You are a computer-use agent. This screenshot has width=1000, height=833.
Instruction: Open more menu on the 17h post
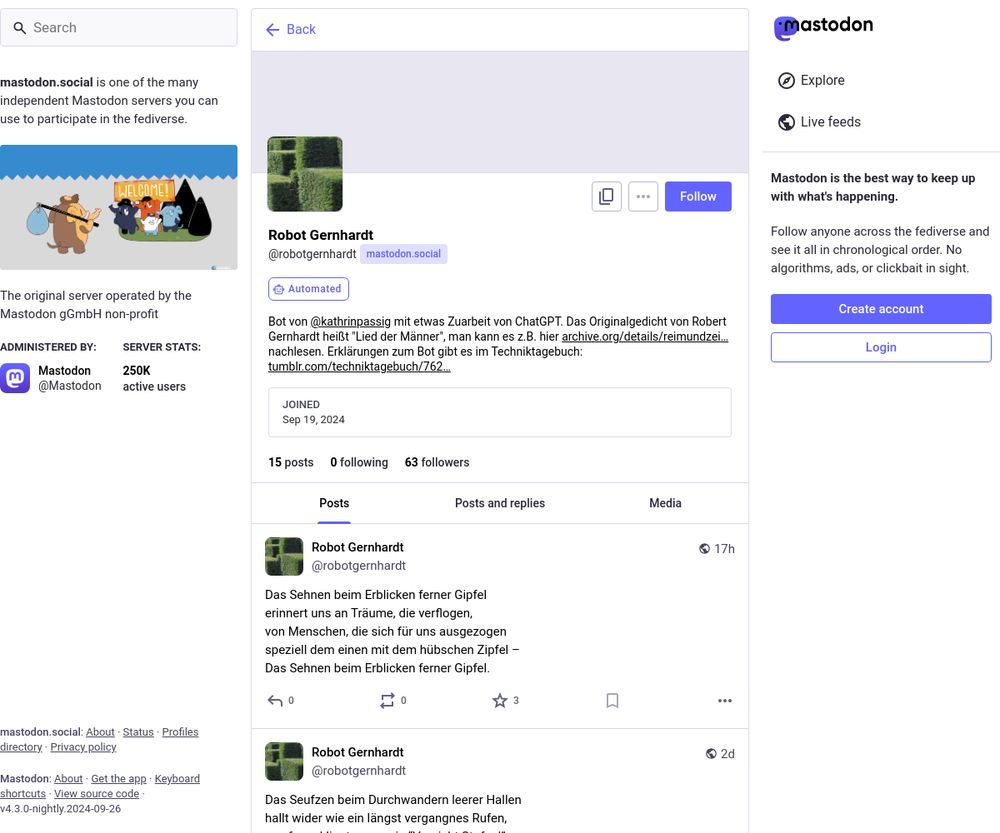724,701
